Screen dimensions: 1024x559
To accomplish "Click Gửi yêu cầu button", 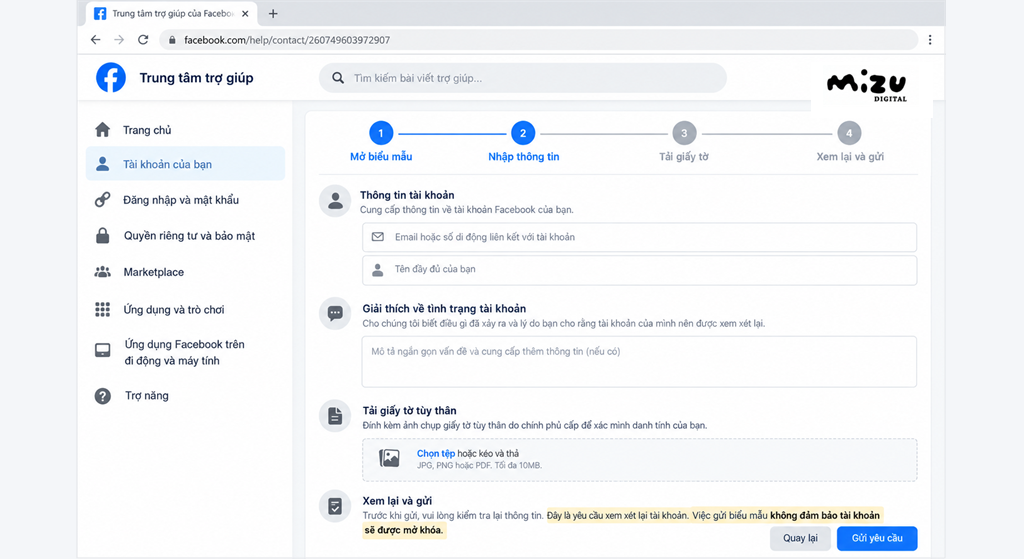I will pos(877,538).
